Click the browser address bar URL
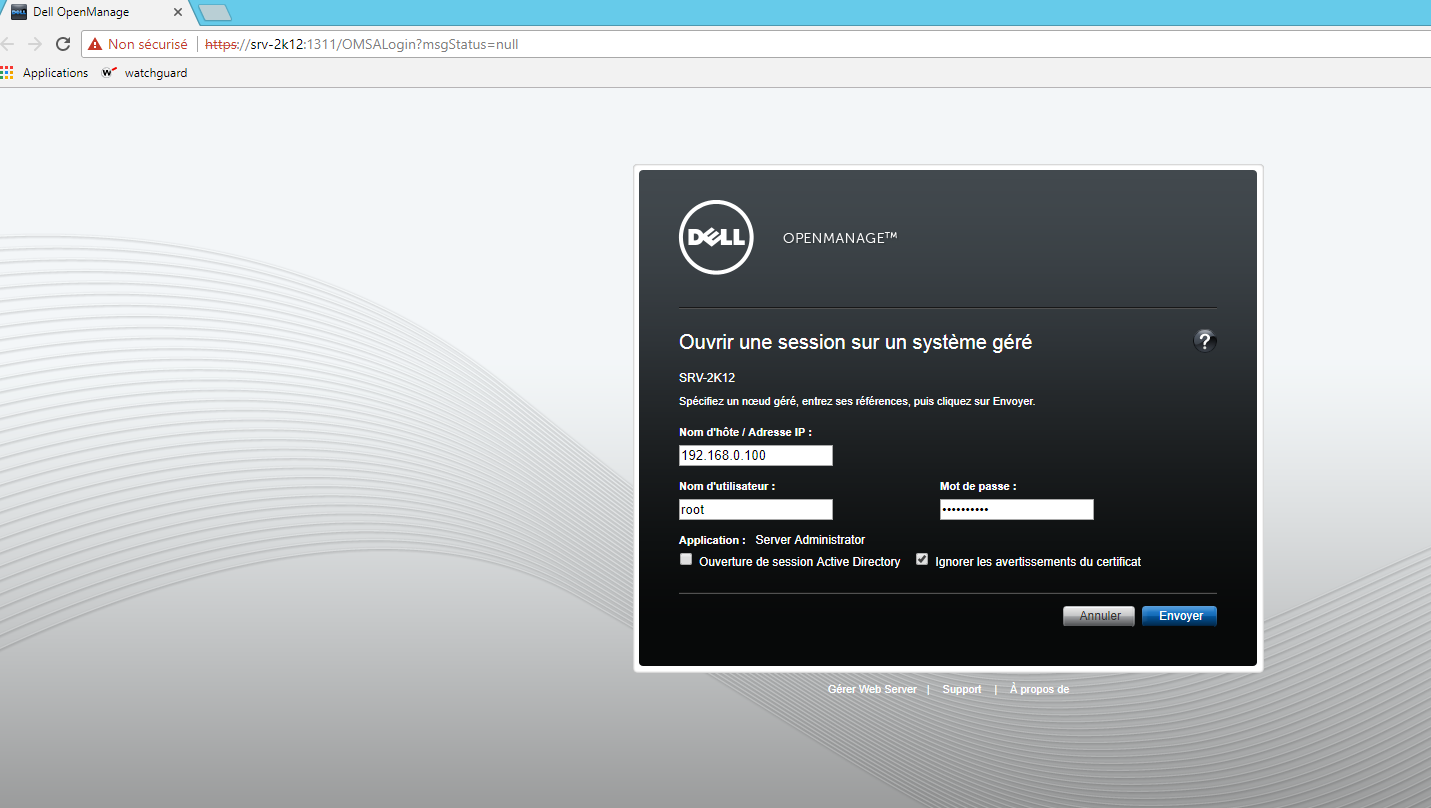The image size is (1431, 808). click(362, 45)
